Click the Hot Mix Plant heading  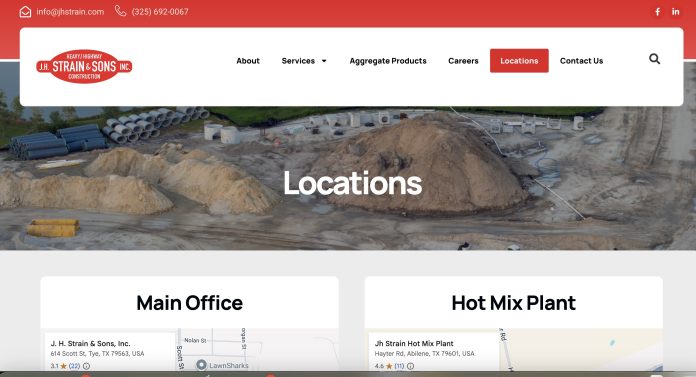[x=514, y=303]
